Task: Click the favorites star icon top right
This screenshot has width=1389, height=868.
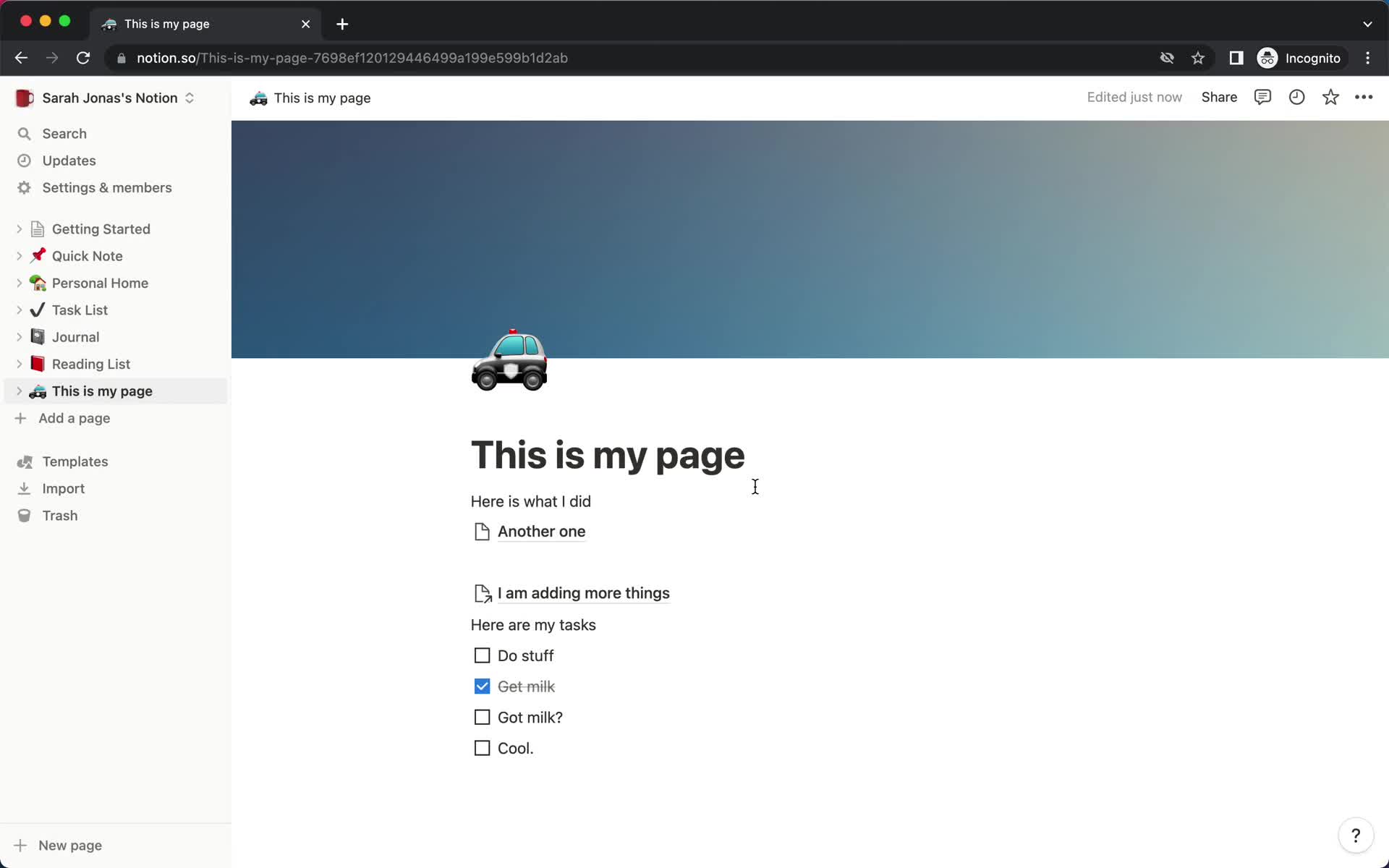Action: click(1330, 97)
